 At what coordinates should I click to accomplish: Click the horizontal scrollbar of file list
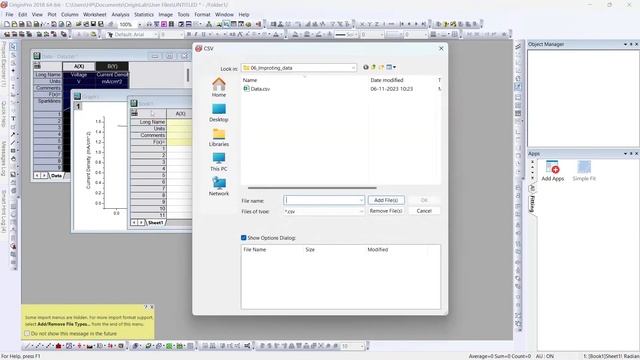[312, 188]
